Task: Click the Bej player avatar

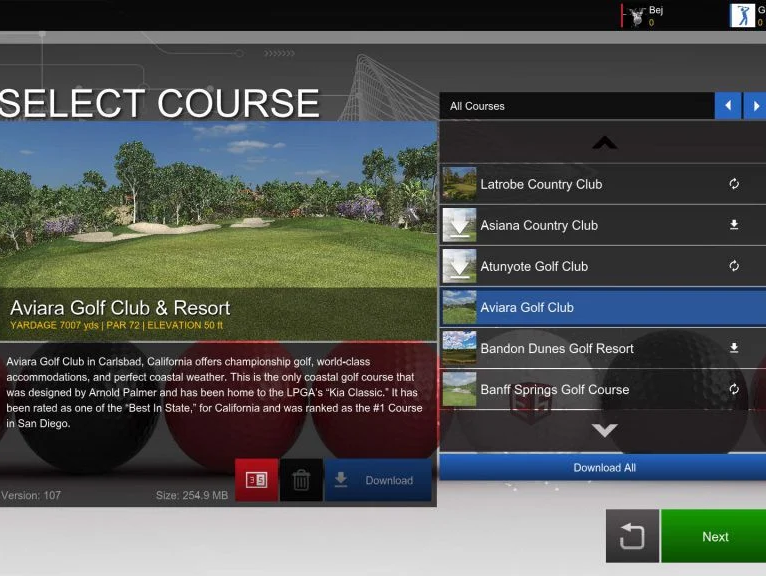Action: pyautogui.click(x=635, y=15)
